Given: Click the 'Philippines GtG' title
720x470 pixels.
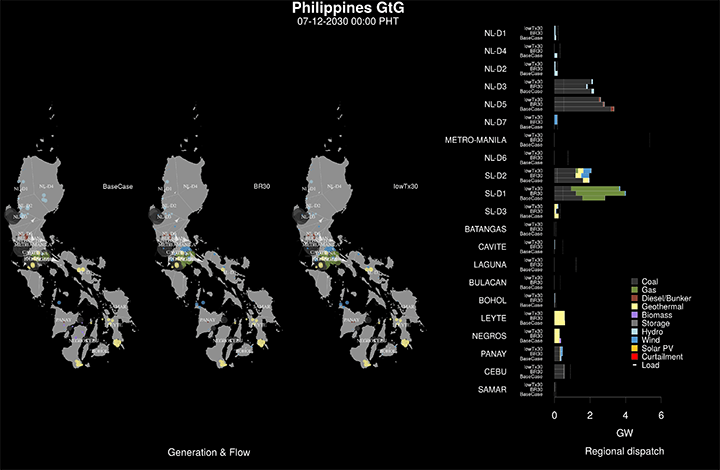Looking at the screenshot, I should pos(348,8).
